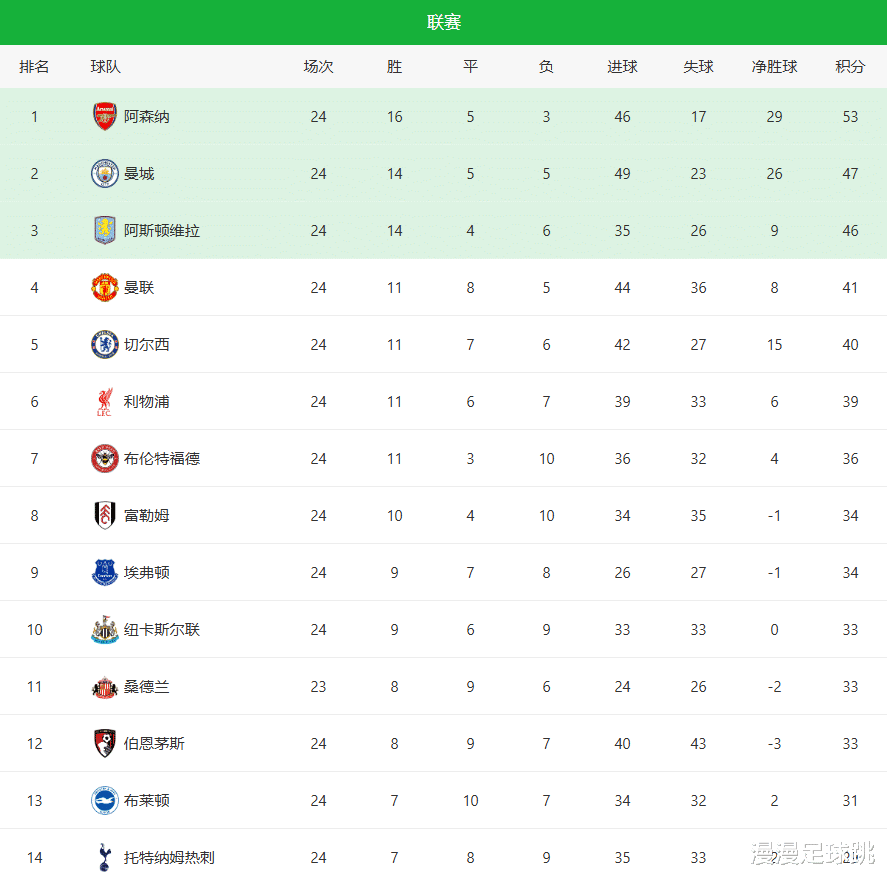Open the 布伦特福德 team name link
This screenshot has height=882, width=887.
pyautogui.click(x=162, y=459)
